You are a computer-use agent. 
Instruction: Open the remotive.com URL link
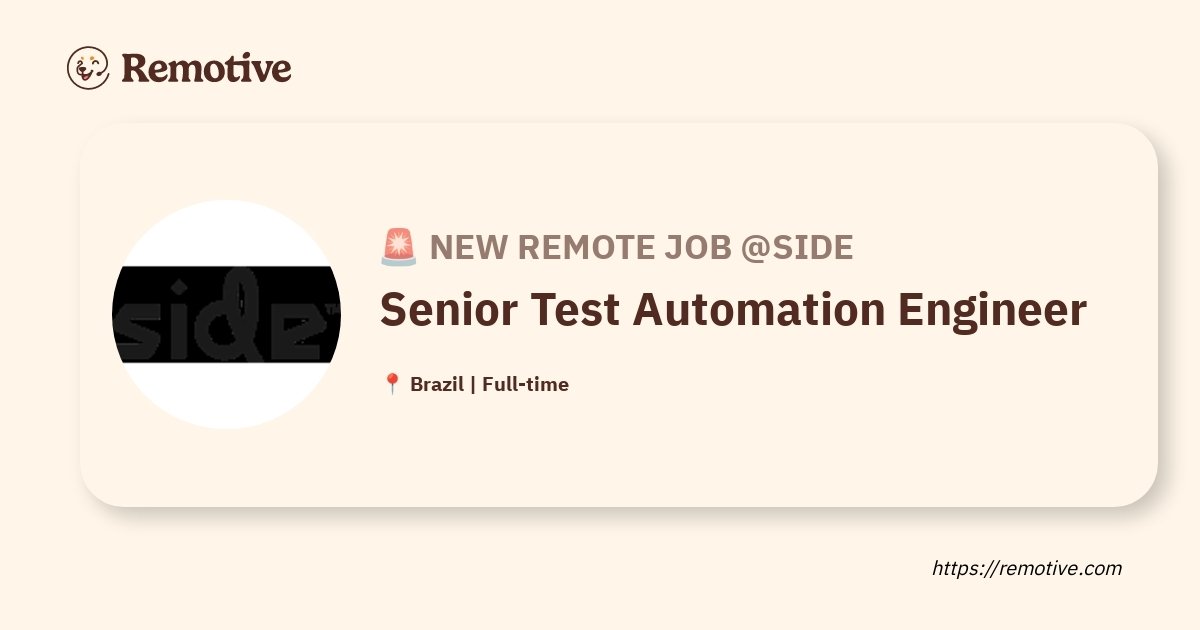[1027, 568]
